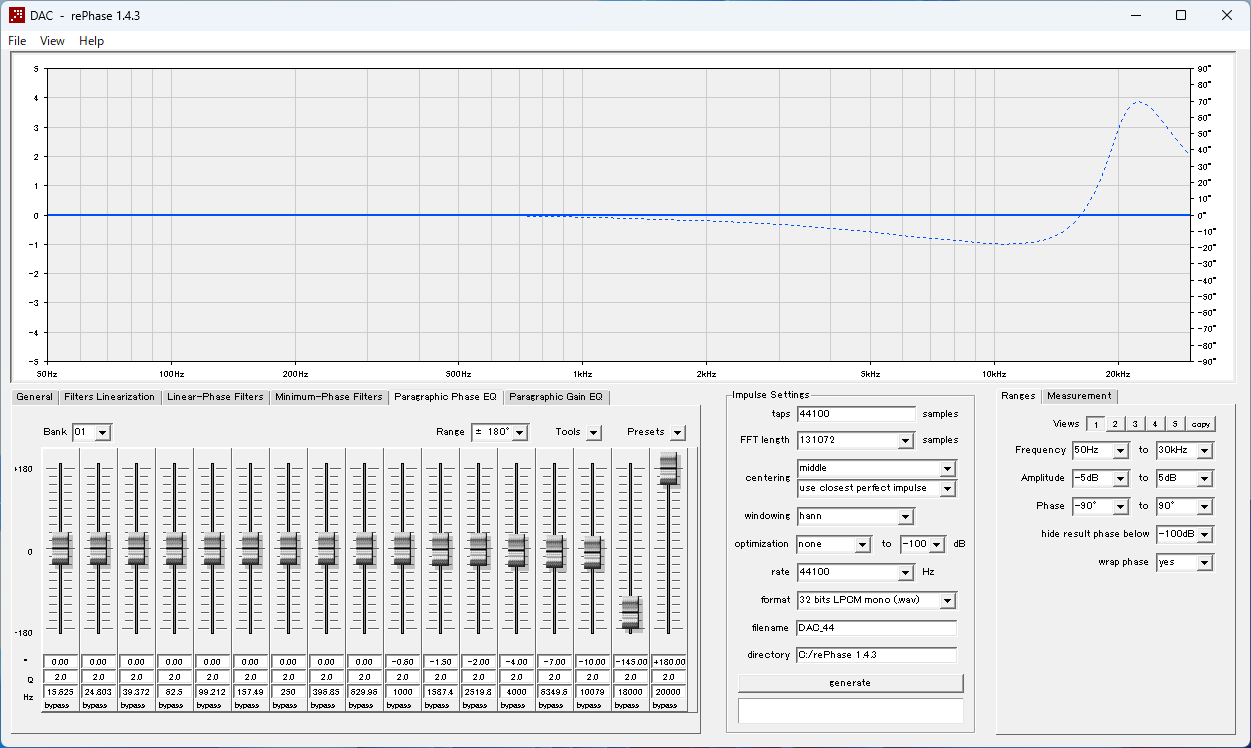Click the copy button next to Views
This screenshot has width=1251, height=748.
click(x=1201, y=423)
